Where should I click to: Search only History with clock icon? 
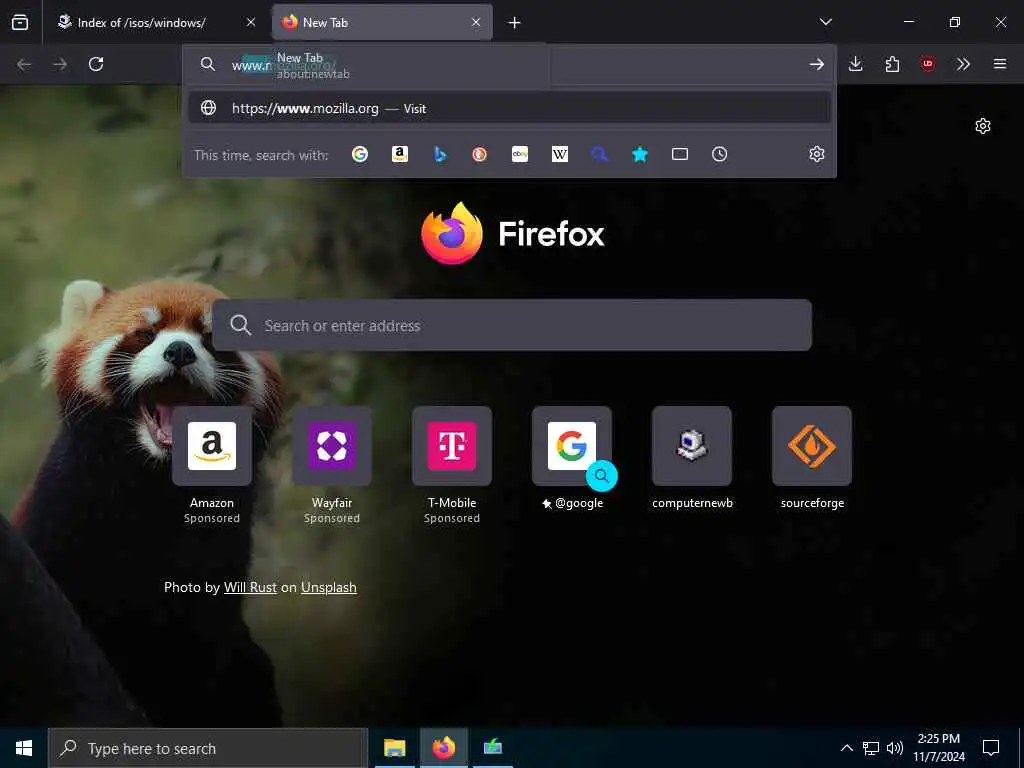click(x=720, y=154)
